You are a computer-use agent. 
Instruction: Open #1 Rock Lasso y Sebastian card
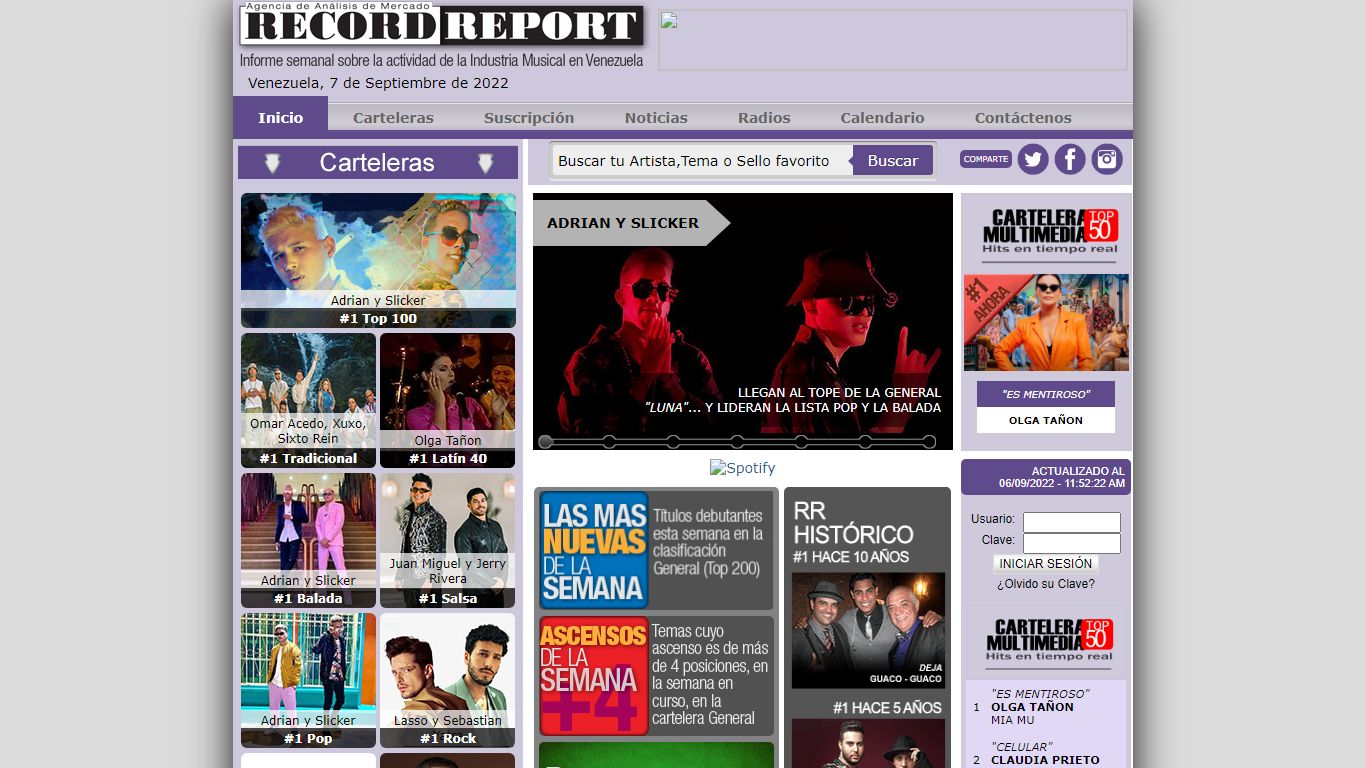click(x=447, y=680)
